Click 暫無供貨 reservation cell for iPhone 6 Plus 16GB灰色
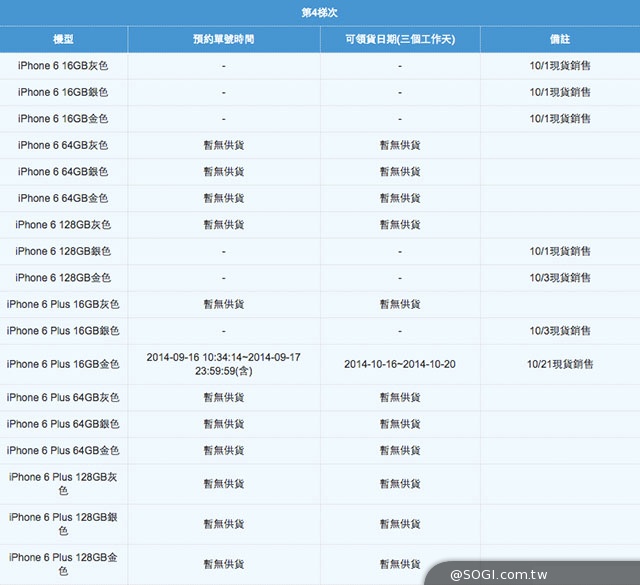 pos(224,305)
